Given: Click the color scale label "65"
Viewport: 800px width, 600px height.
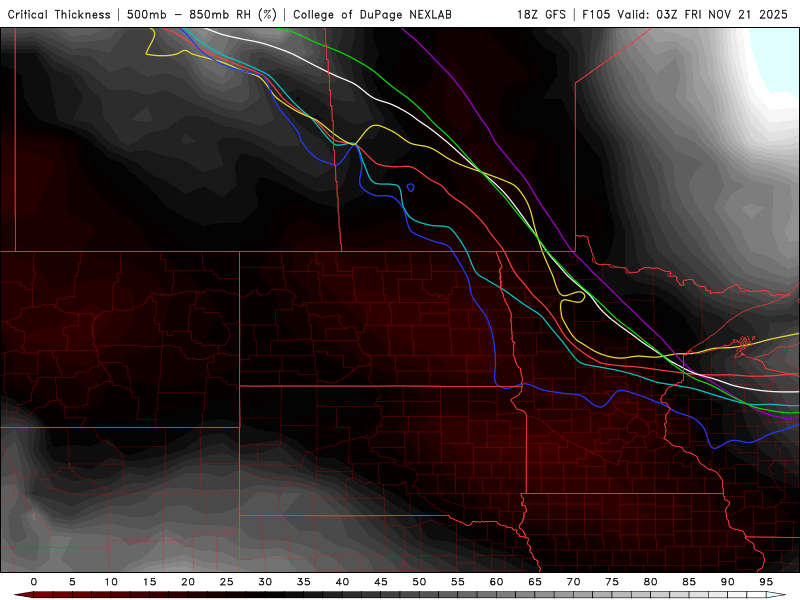Looking at the screenshot, I should click(535, 582).
